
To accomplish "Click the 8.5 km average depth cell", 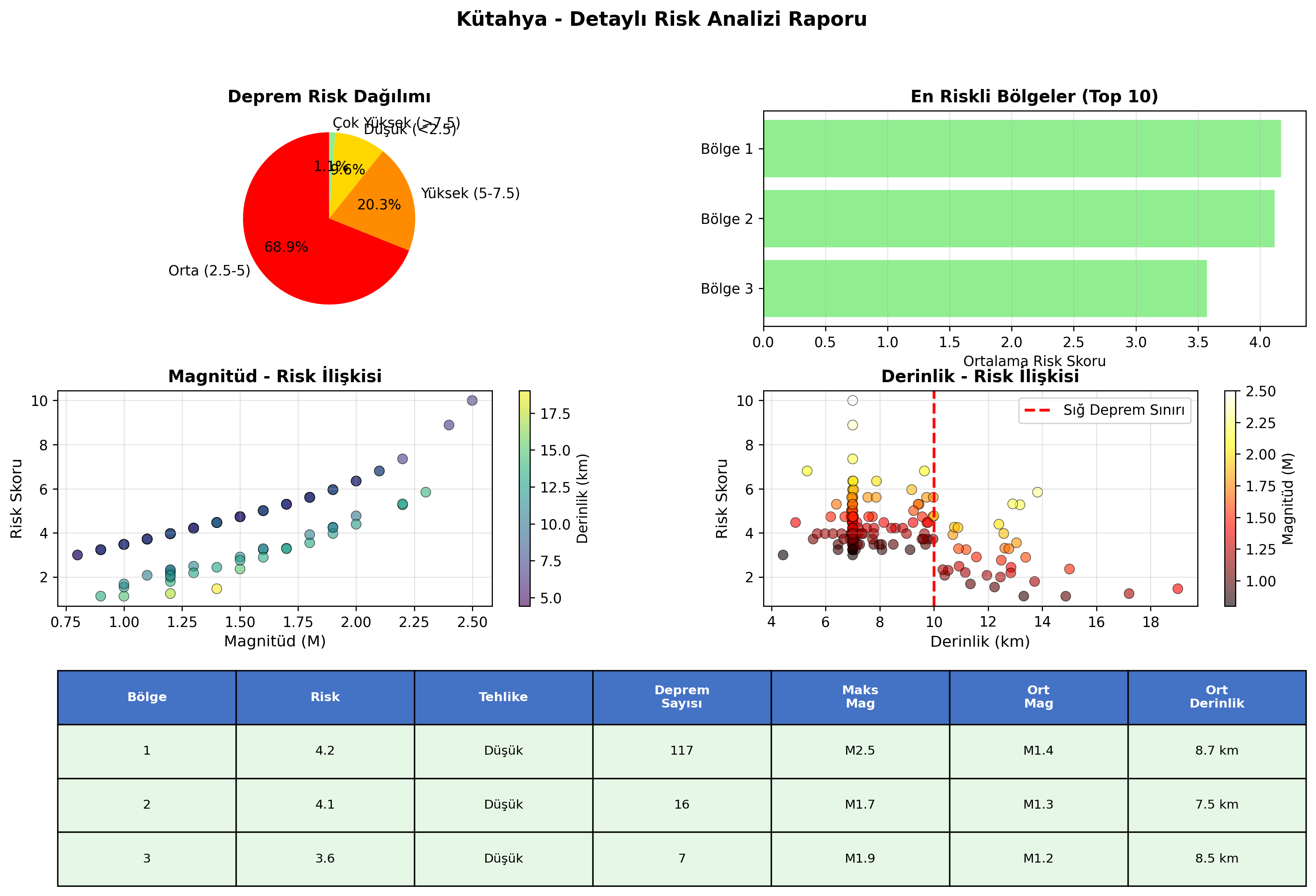I will click(x=1217, y=859).
